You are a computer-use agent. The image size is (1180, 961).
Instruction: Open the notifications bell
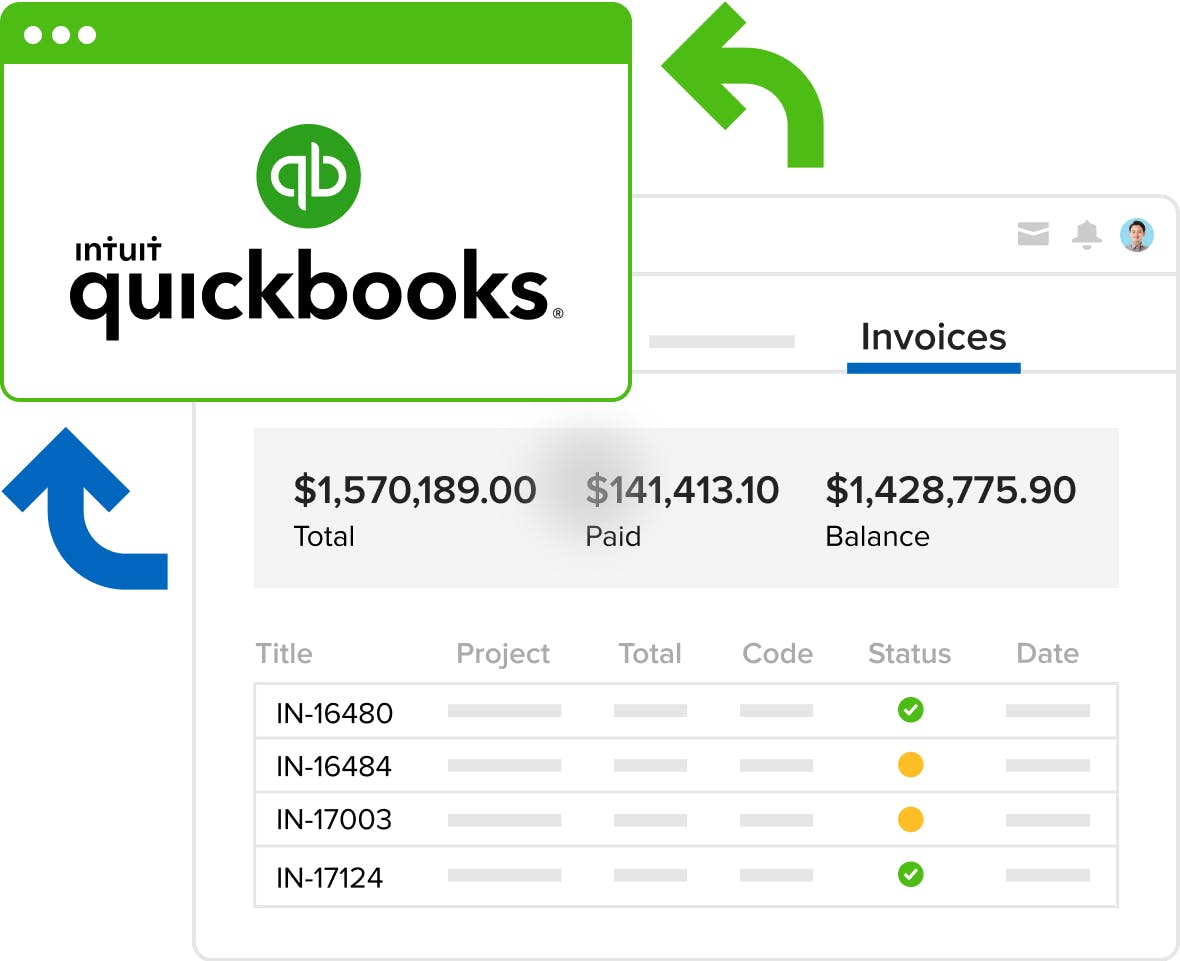(x=1086, y=235)
